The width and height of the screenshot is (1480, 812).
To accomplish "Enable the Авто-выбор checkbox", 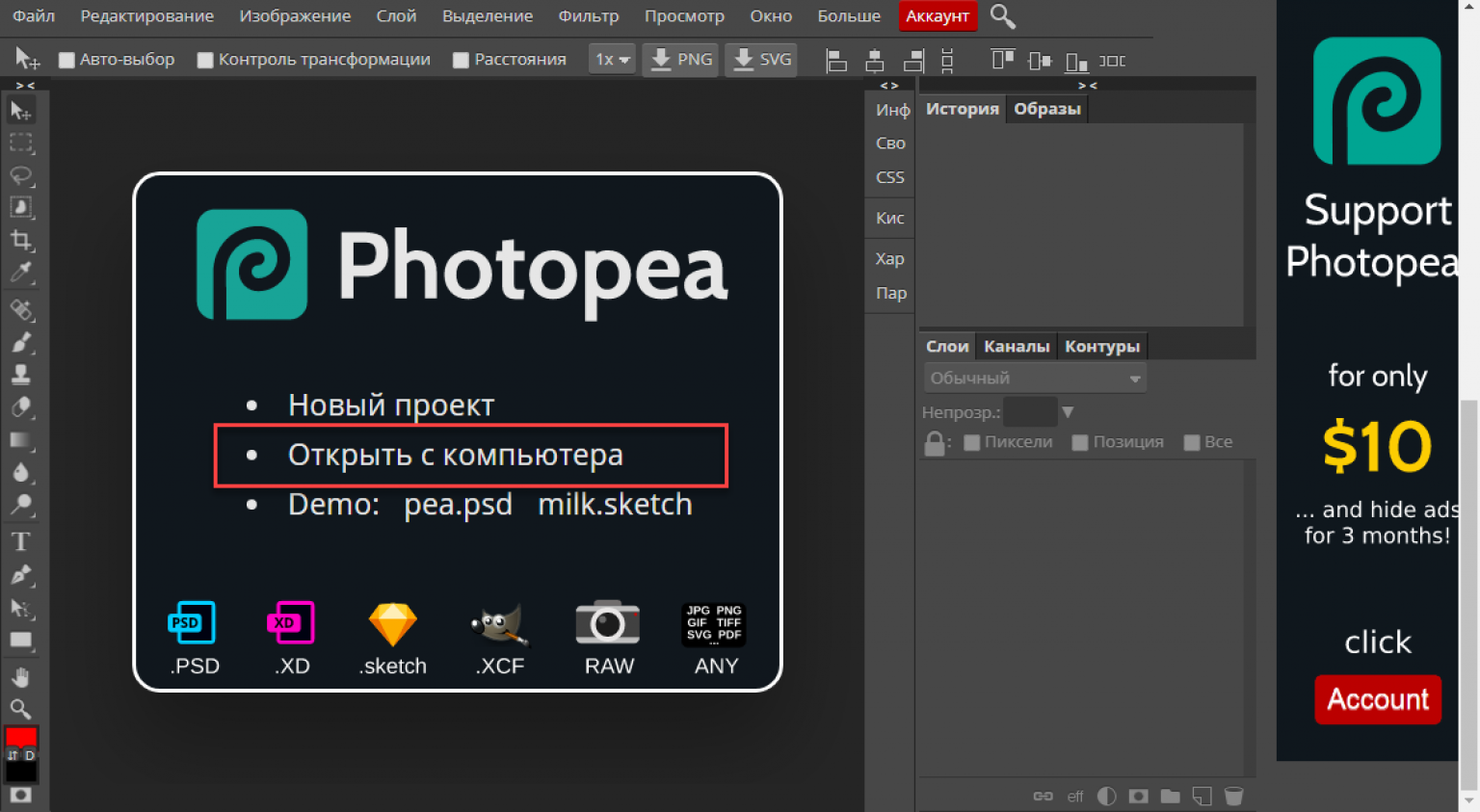I will pyautogui.click(x=66, y=60).
